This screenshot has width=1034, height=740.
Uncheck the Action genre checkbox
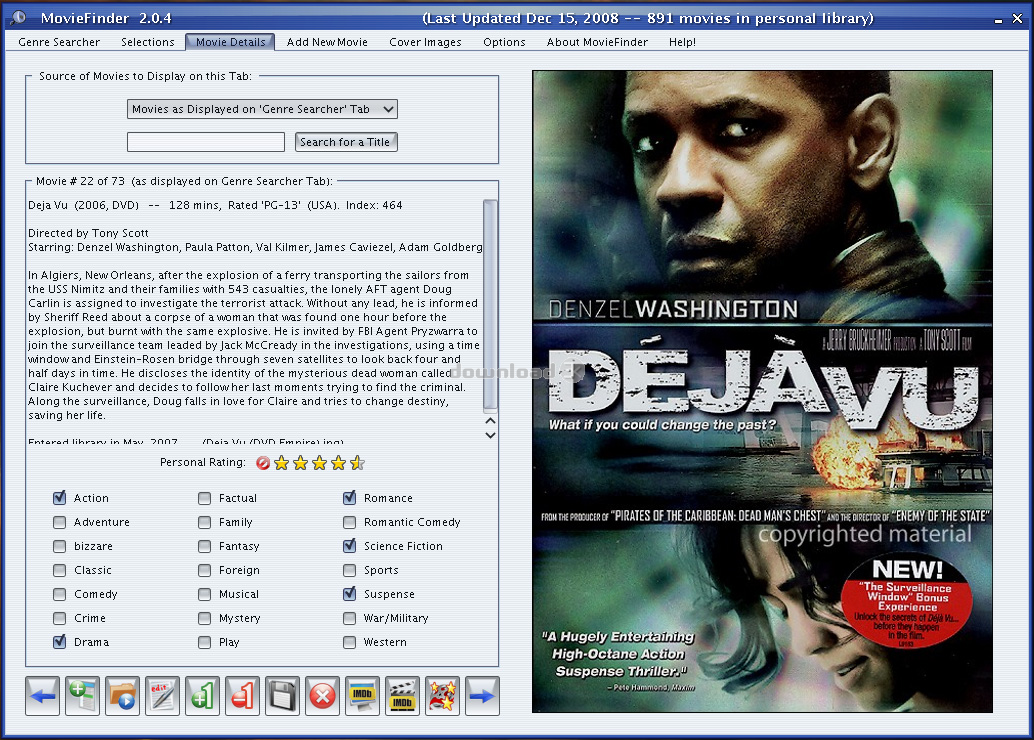[x=59, y=498]
